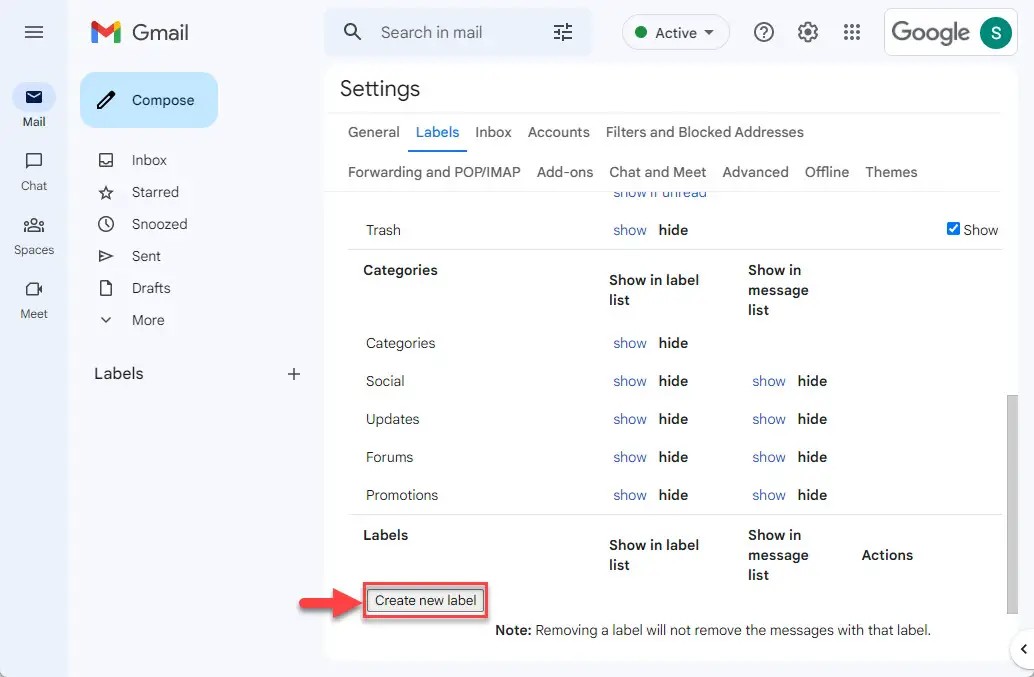Viewport: 1034px width, 677px height.
Task: Open the main menu hamburger icon
Action: (x=34, y=32)
